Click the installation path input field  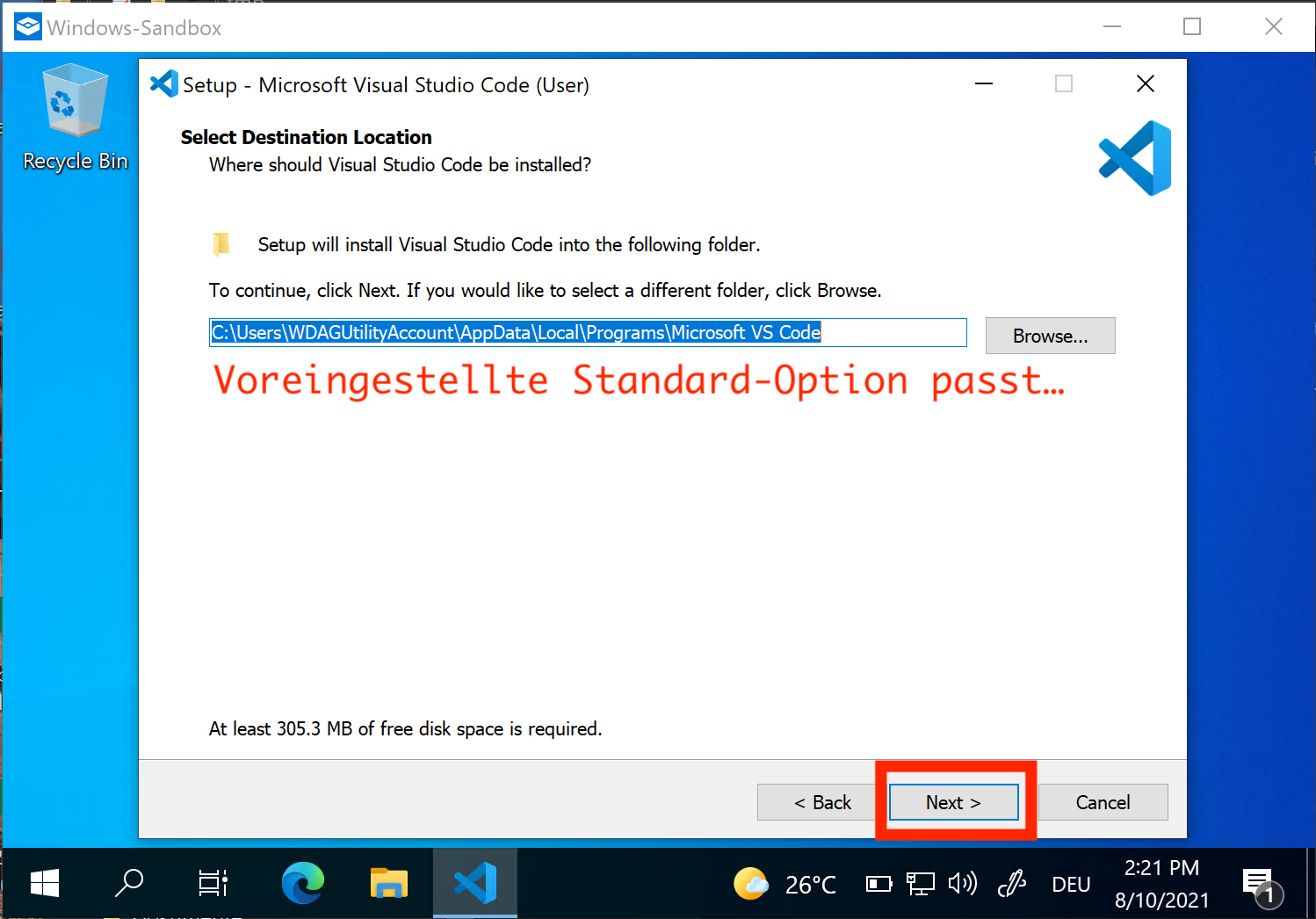(x=588, y=332)
